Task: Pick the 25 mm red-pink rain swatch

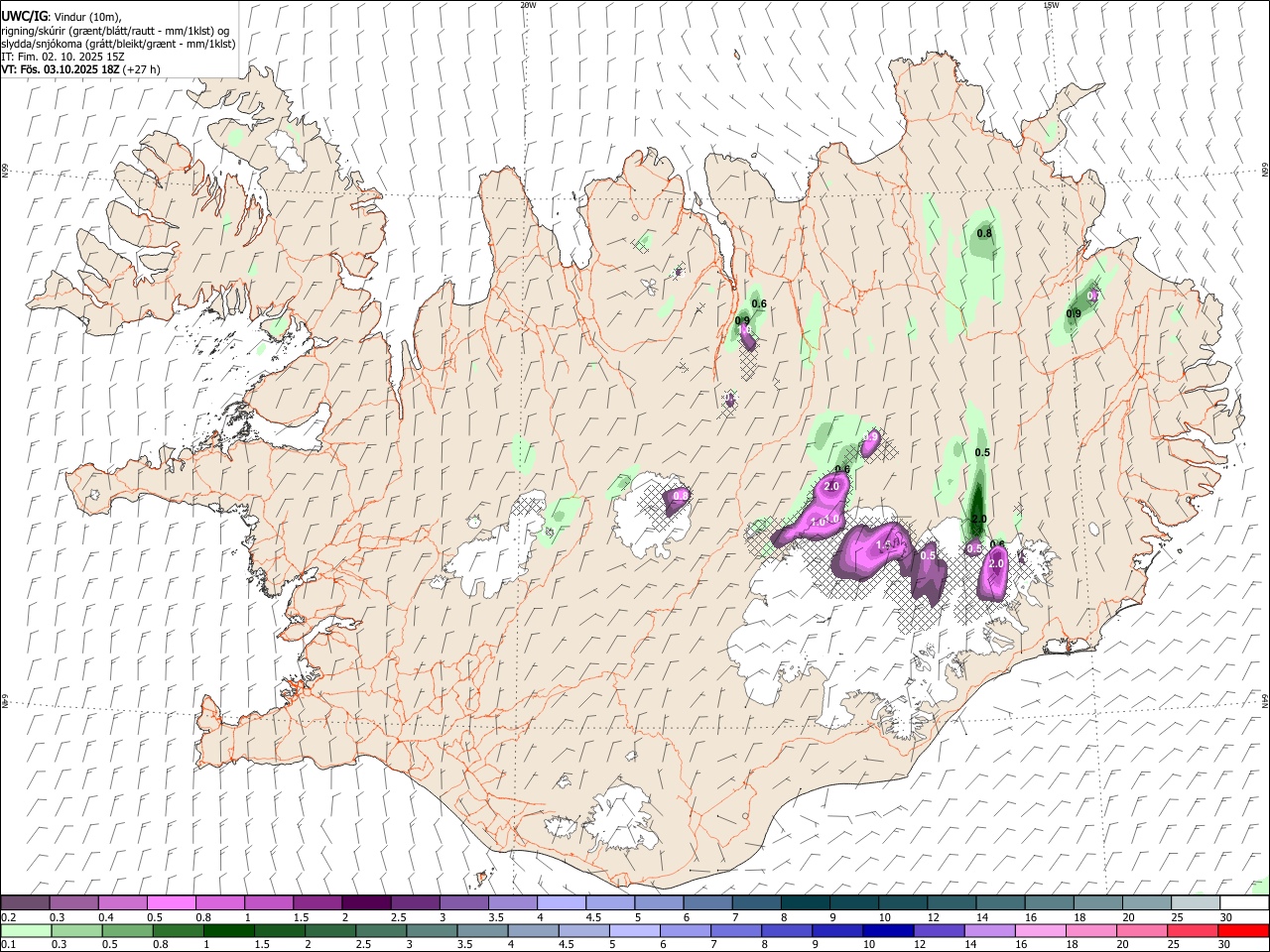Action: coord(1193,930)
